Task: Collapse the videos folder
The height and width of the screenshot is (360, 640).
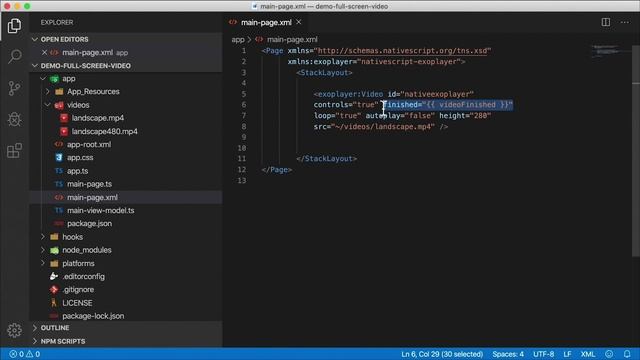Action: tap(48, 105)
